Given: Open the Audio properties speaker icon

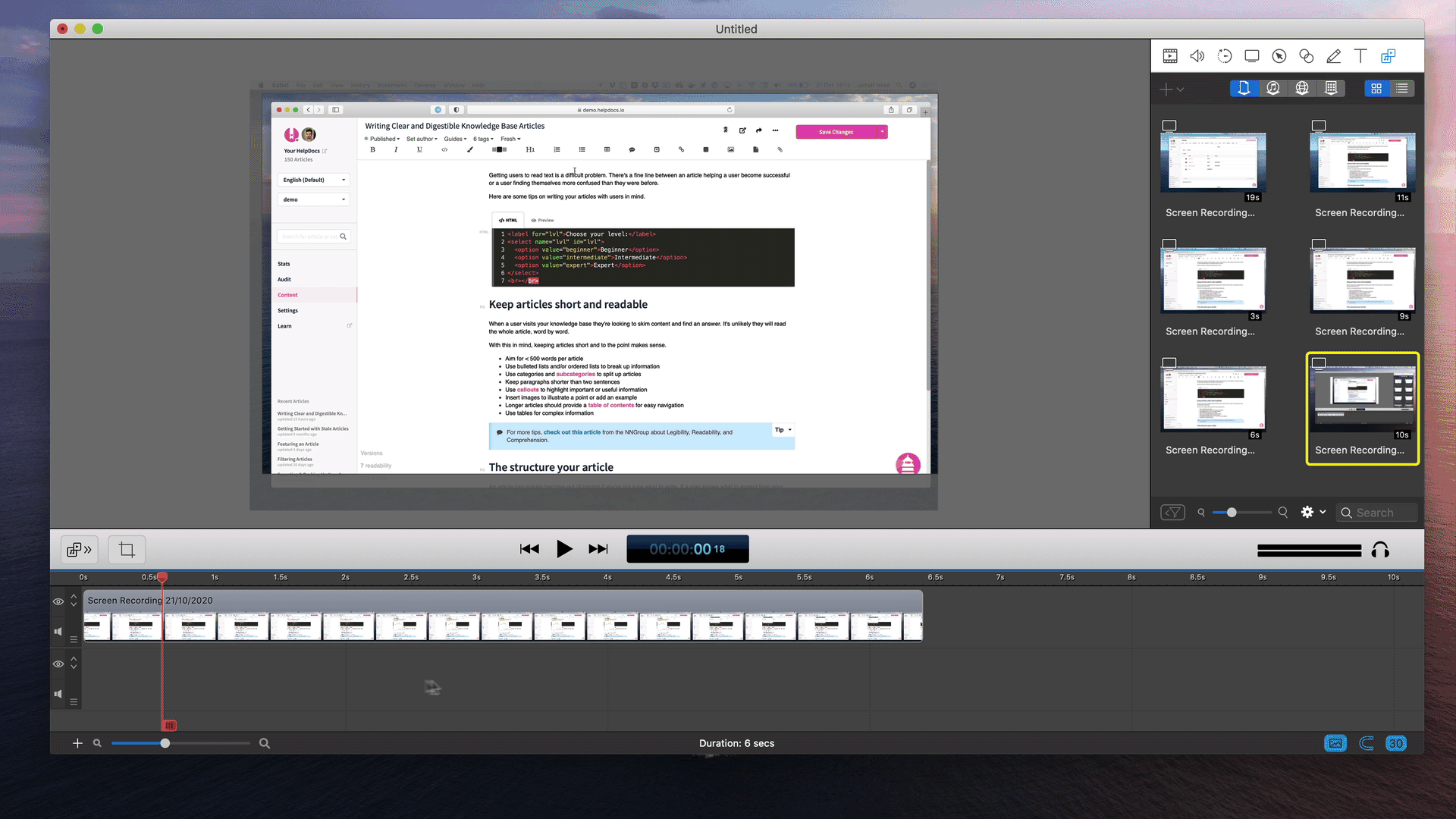Looking at the screenshot, I should (1197, 56).
